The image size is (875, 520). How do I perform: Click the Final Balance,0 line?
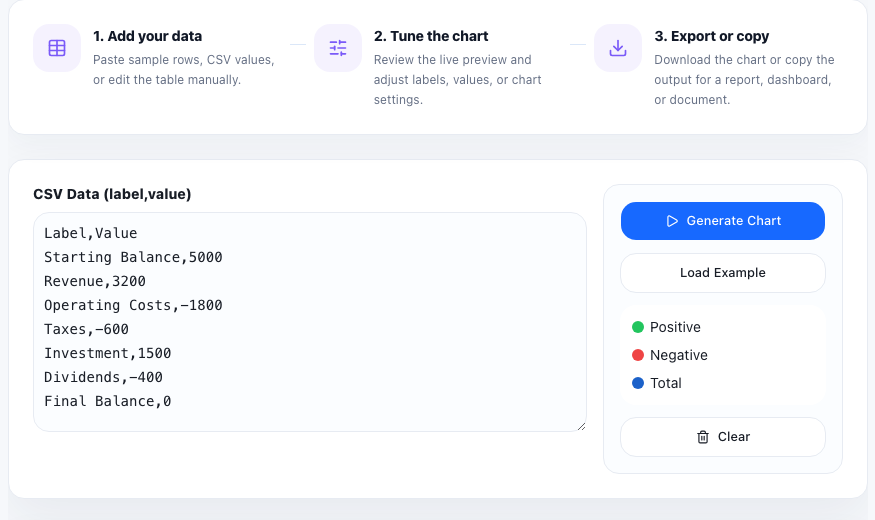point(108,401)
